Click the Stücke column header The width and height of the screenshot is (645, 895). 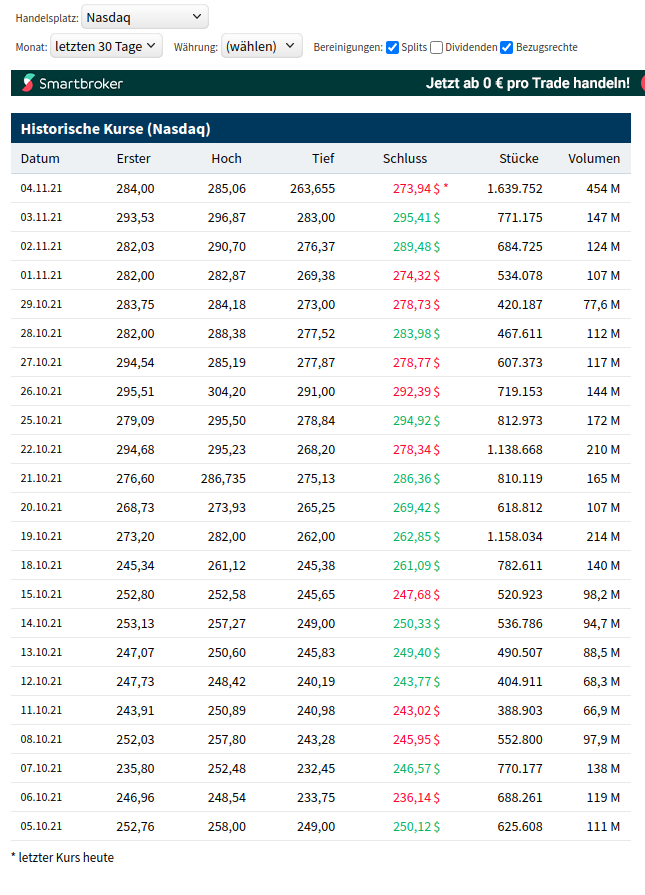(519, 158)
